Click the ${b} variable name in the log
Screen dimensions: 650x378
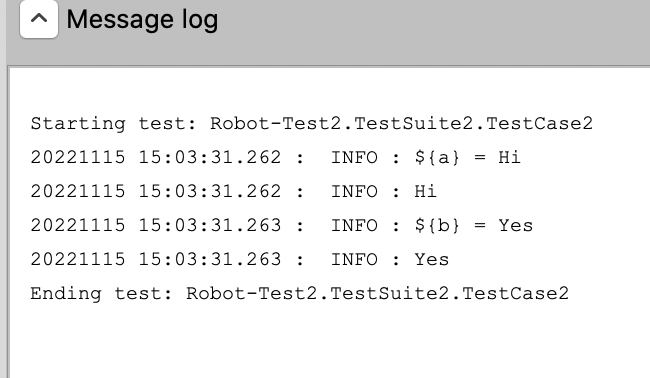click(437, 225)
